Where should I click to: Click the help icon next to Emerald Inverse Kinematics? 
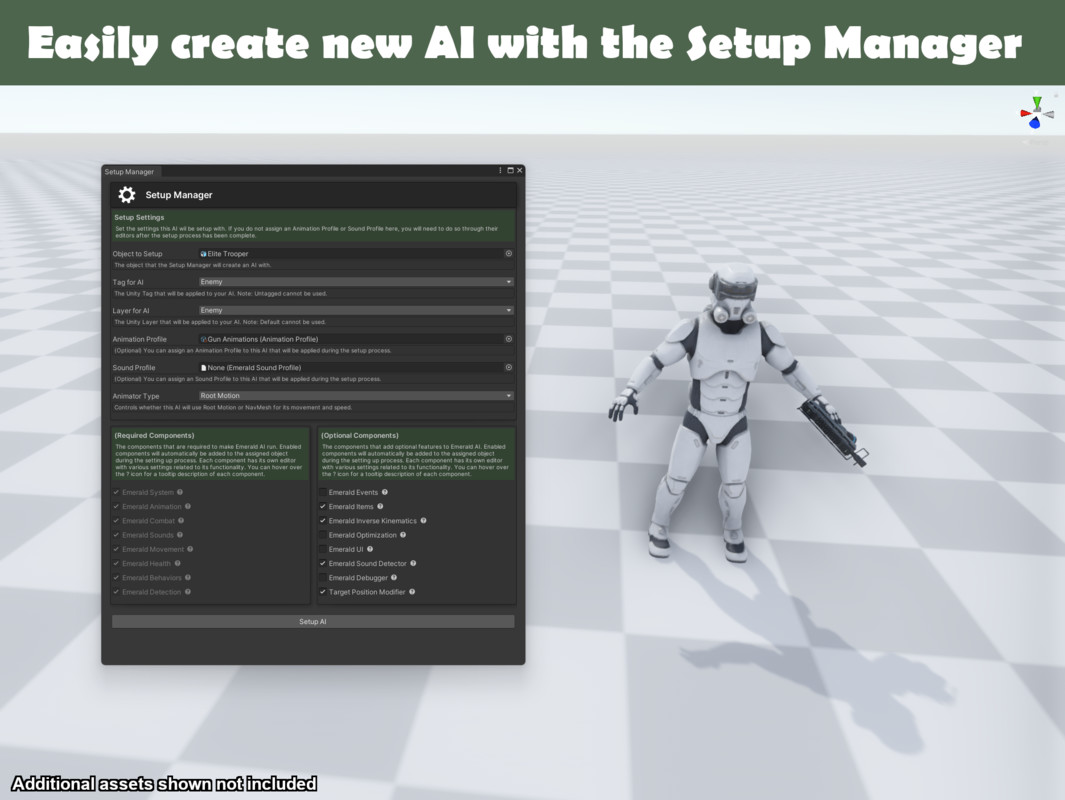424,521
